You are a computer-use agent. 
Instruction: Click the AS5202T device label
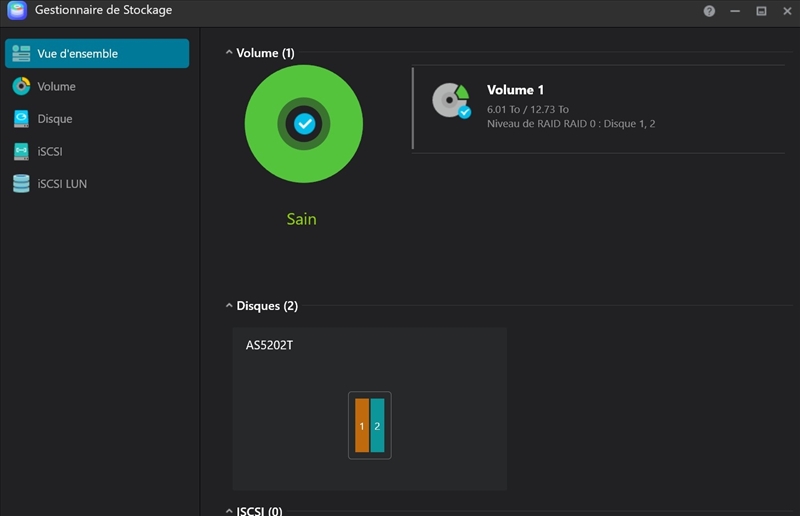tap(269, 345)
